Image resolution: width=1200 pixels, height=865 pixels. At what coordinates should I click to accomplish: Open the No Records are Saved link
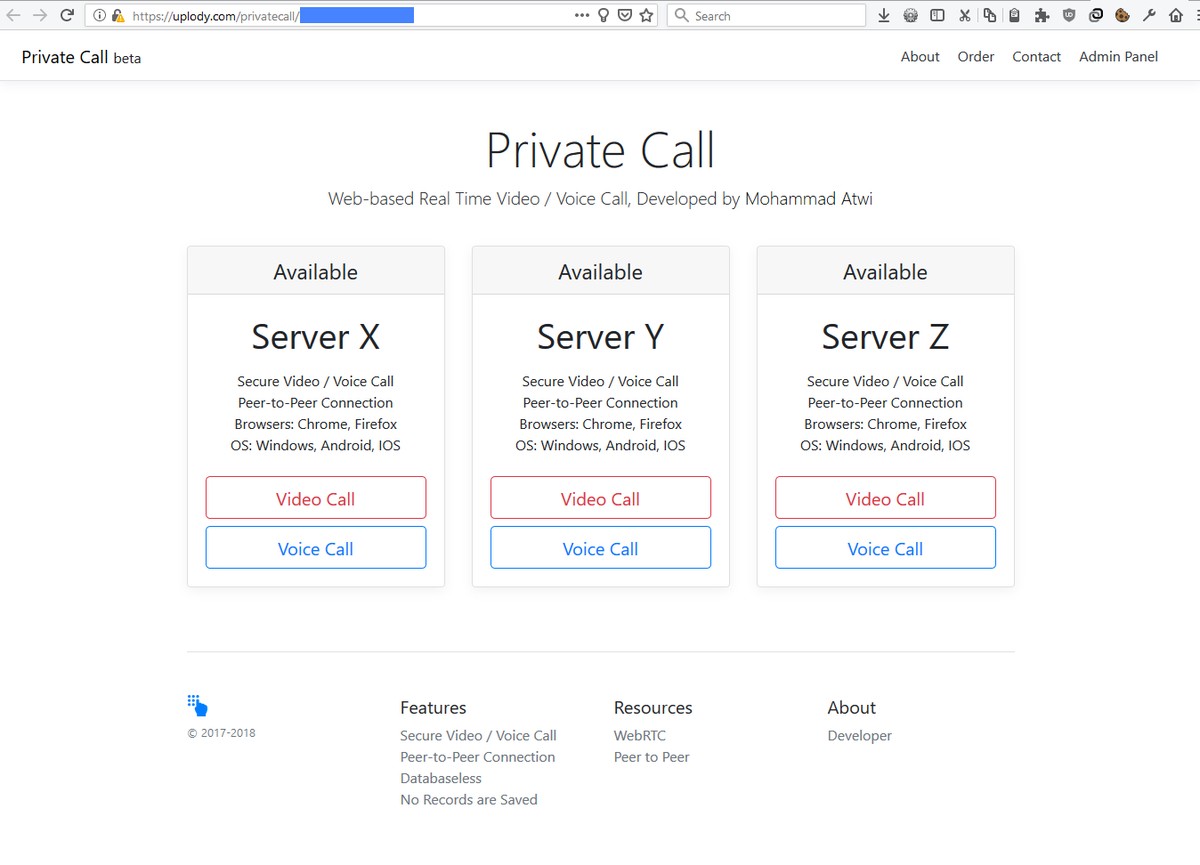(x=468, y=800)
